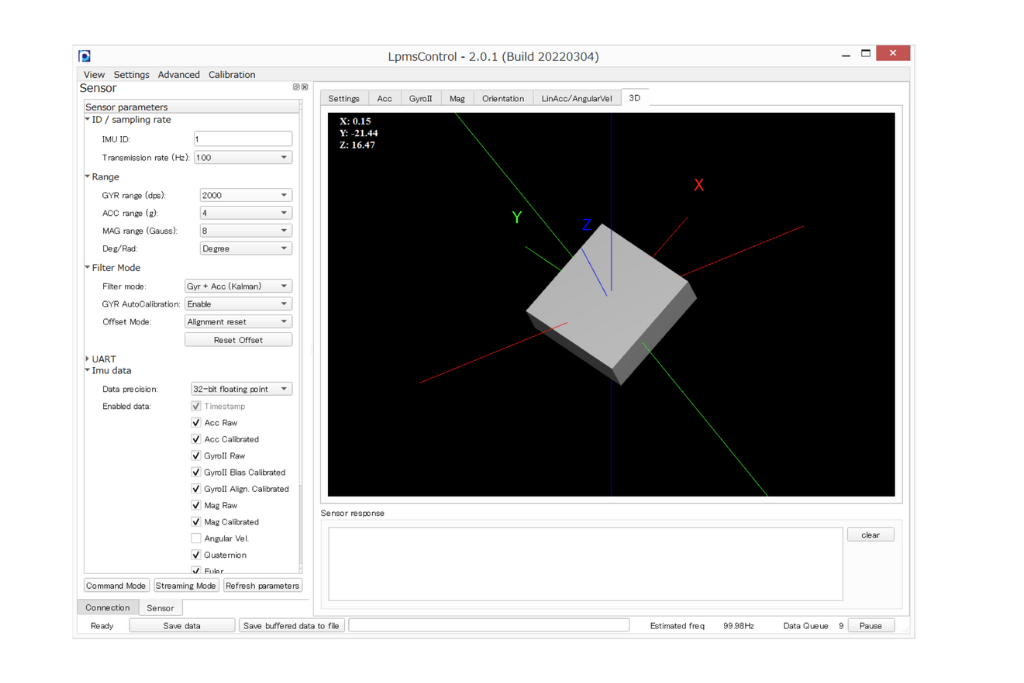The width and height of the screenshot is (1024, 683).
Task: Click the Reset Offset button
Action: click(238, 340)
